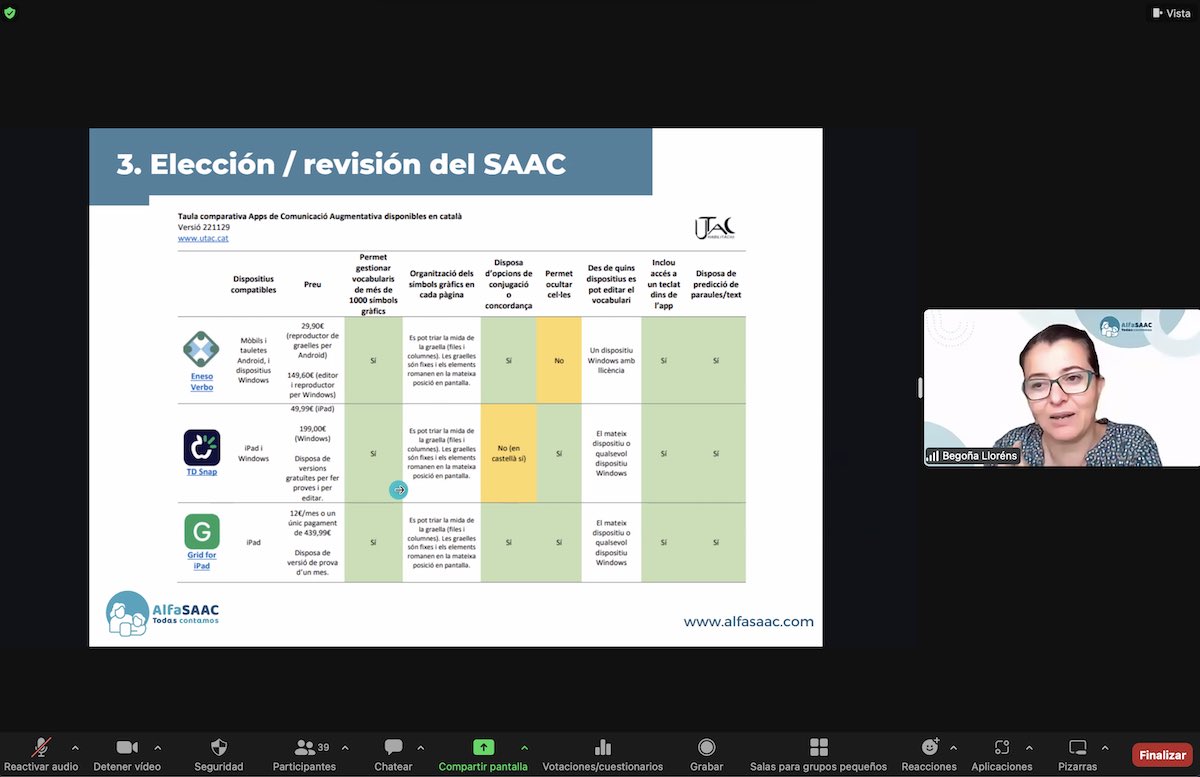Click 'Un dispositiu Windows amb llicència' cell
Image resolution: width=1200 pixels, height=777 pixels.
[611, 360]
